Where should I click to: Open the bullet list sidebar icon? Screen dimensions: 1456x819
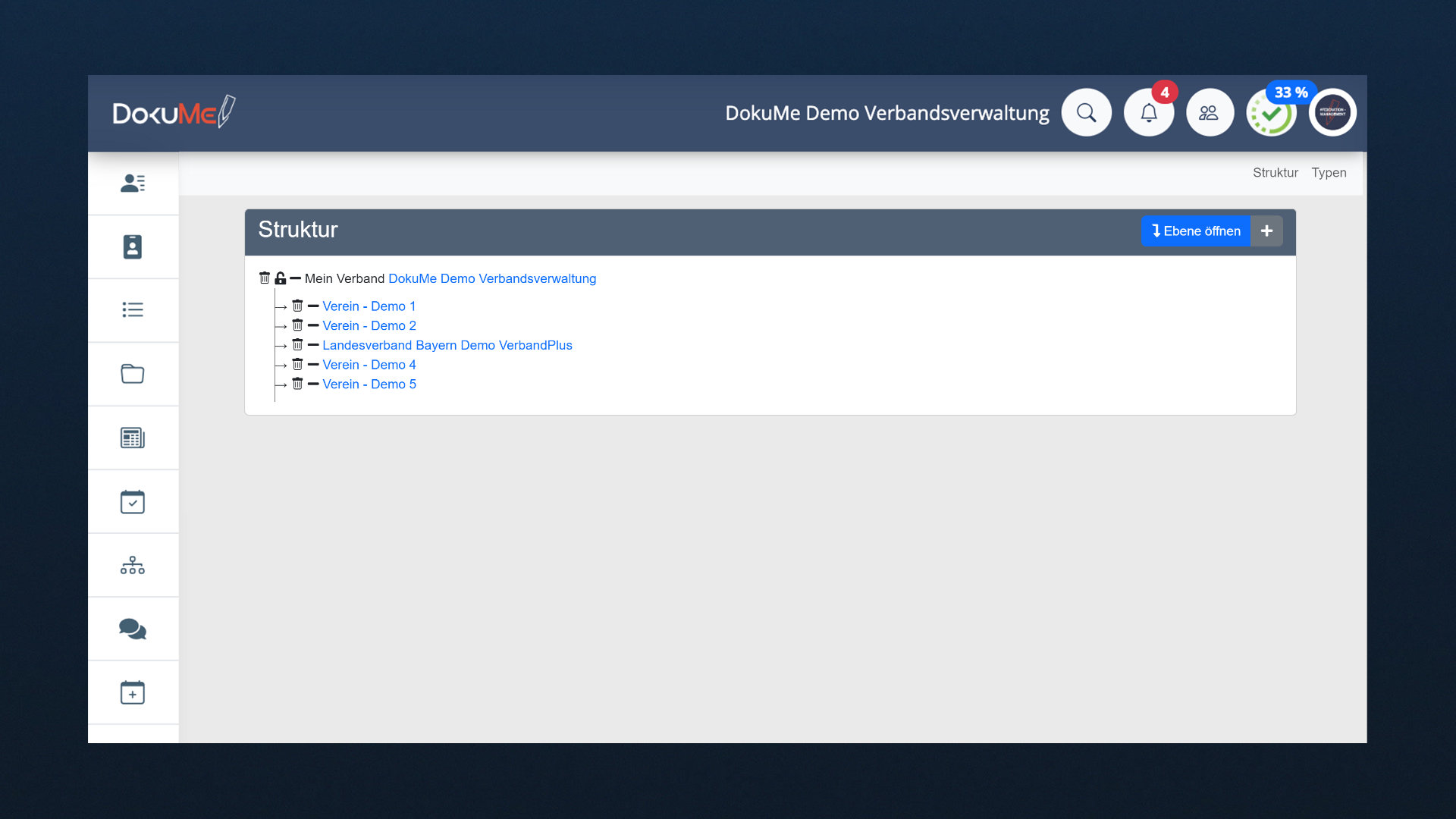point(133,309)
